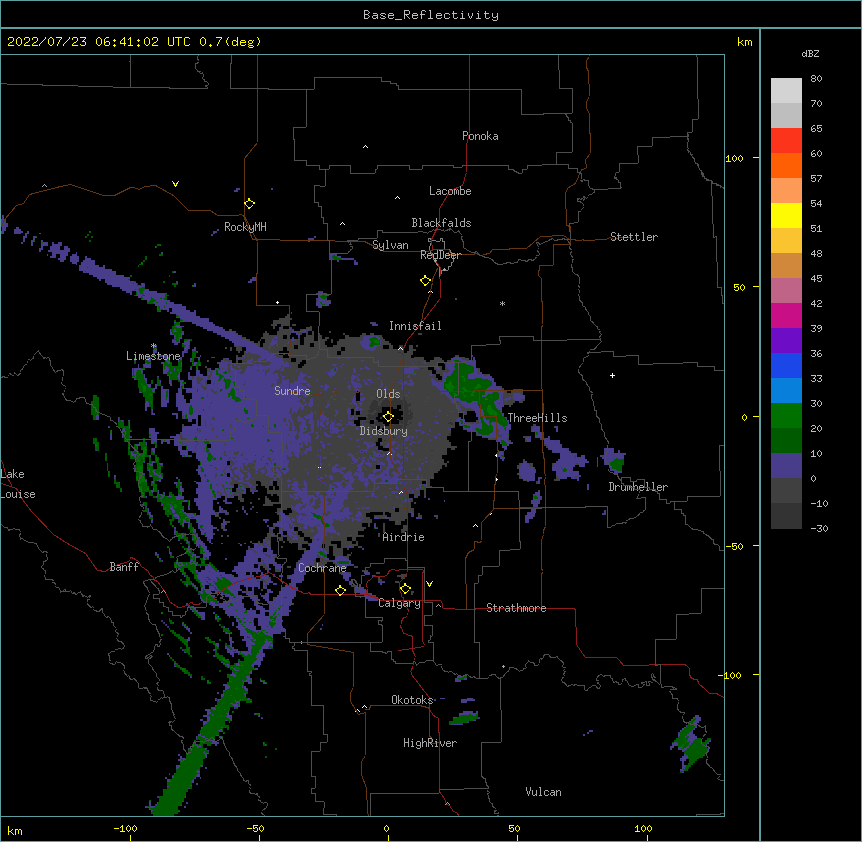Click the Sundre label
Viewport: 862px width, 842px height.
(x=292, y=391)
